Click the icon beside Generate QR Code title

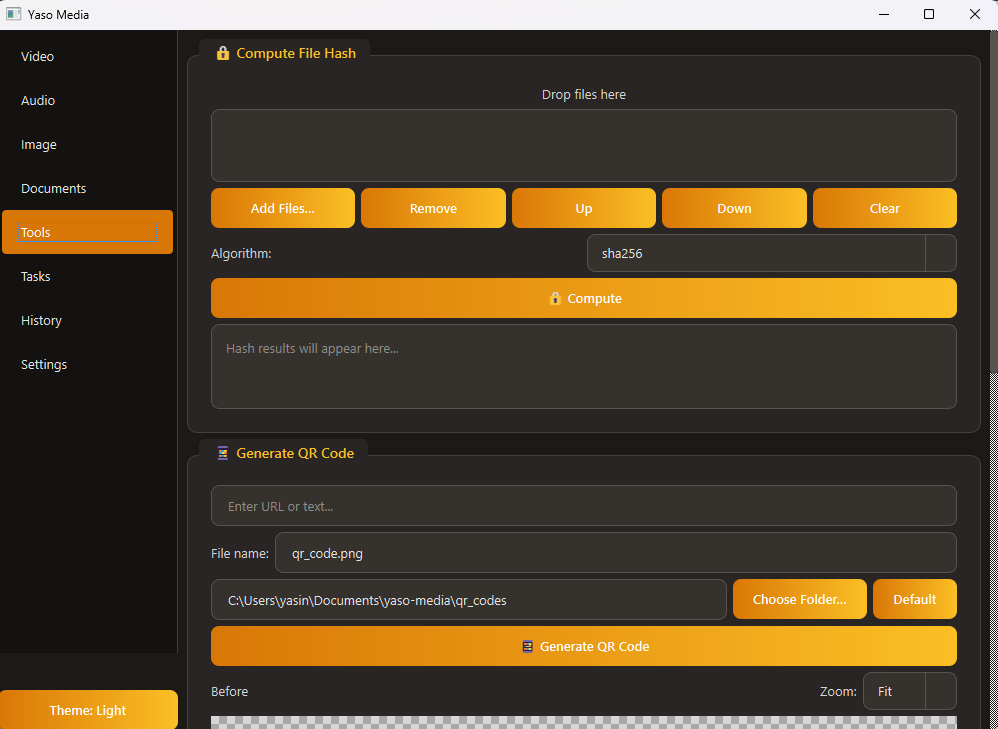tap(223, 453)
